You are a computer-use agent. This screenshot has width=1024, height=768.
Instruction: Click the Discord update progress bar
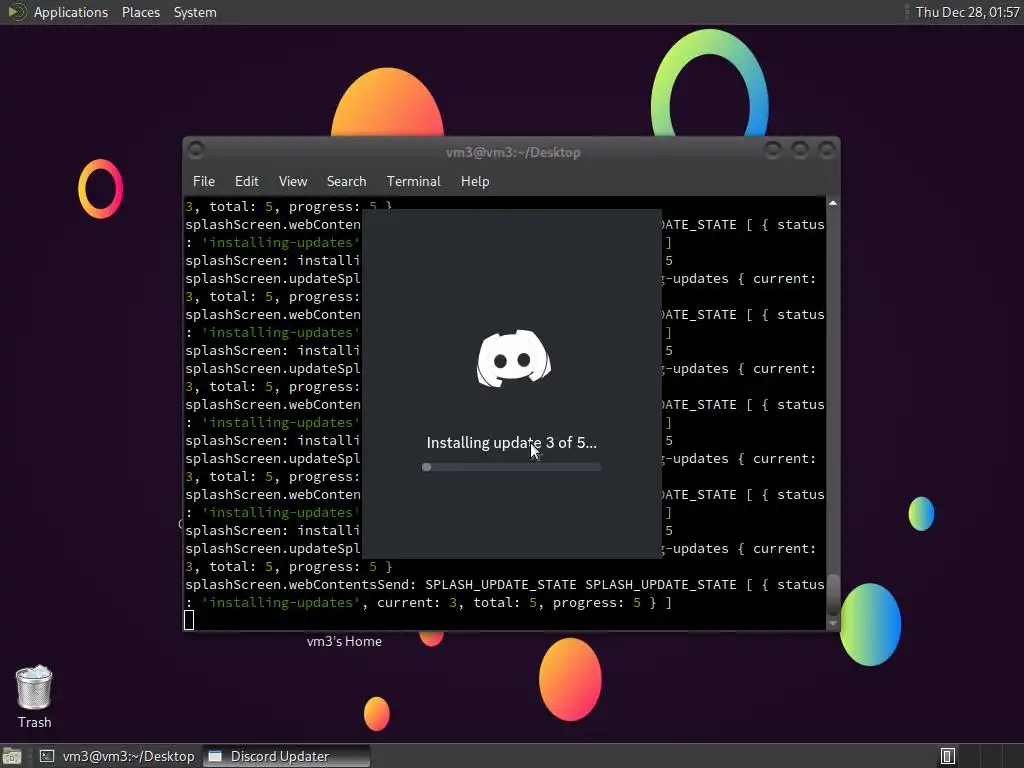[x=511, y=467]
